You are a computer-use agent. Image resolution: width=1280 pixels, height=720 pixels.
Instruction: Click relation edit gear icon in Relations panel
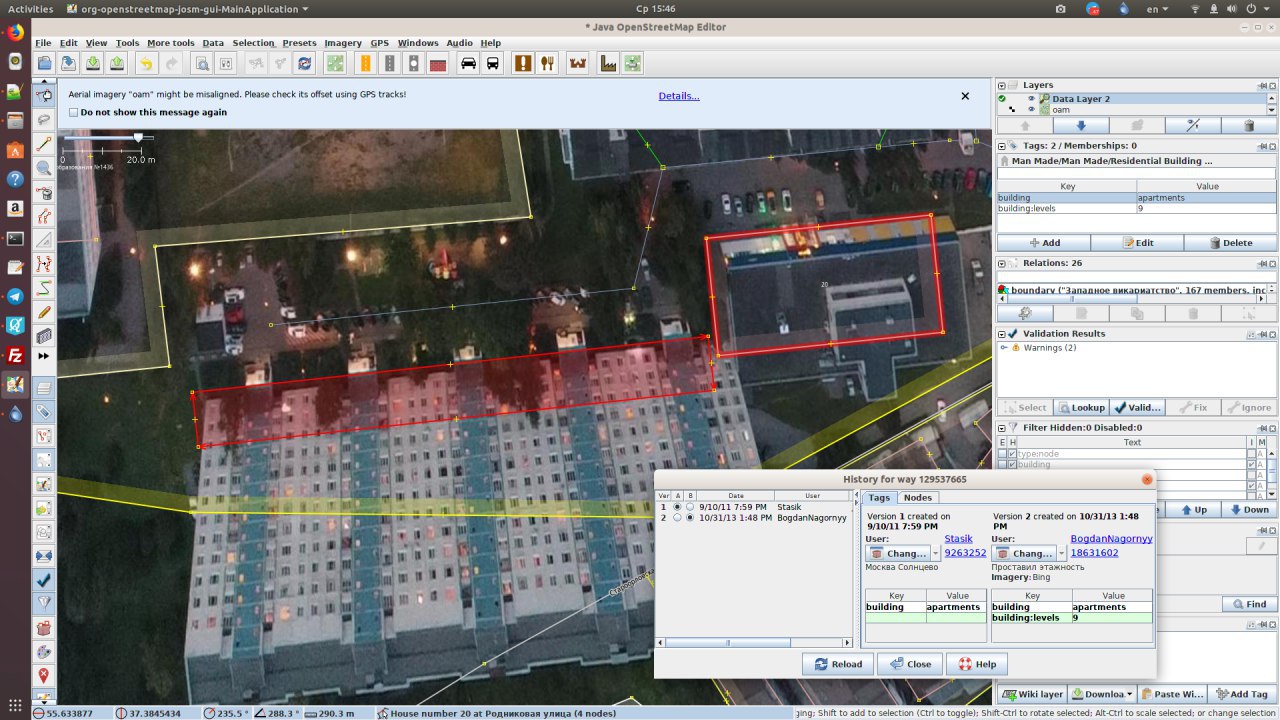click(1025, 313)
